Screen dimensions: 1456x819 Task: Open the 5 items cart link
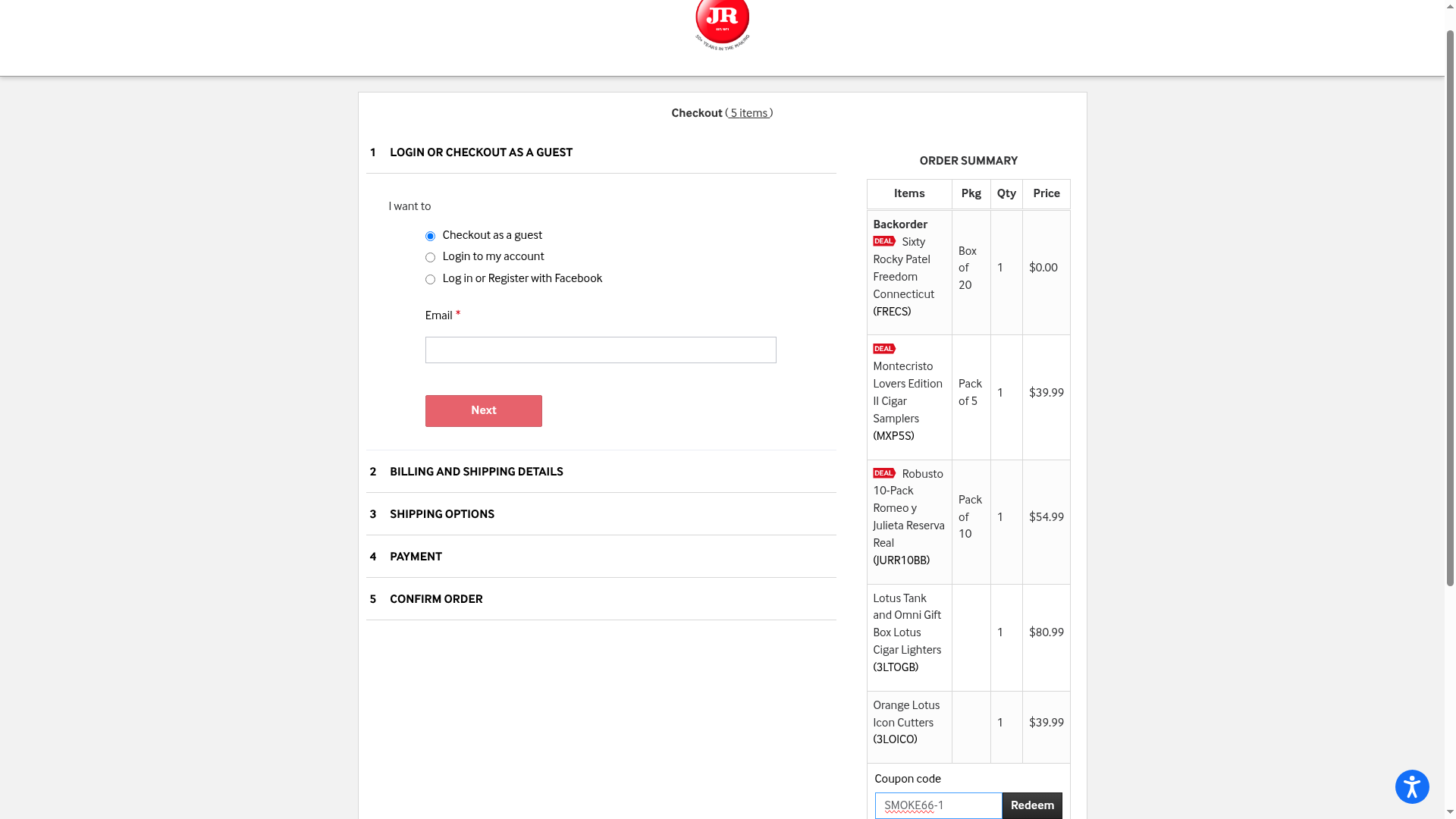click(748, 113)
